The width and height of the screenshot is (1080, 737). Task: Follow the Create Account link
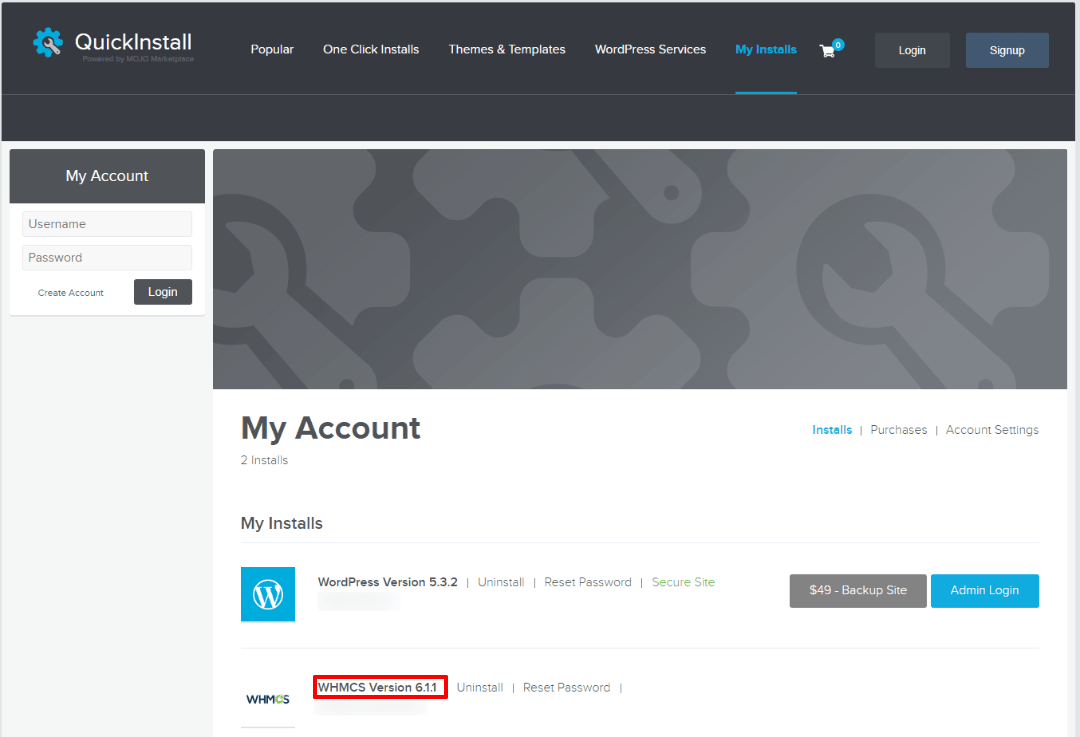(x=71, y=293)
